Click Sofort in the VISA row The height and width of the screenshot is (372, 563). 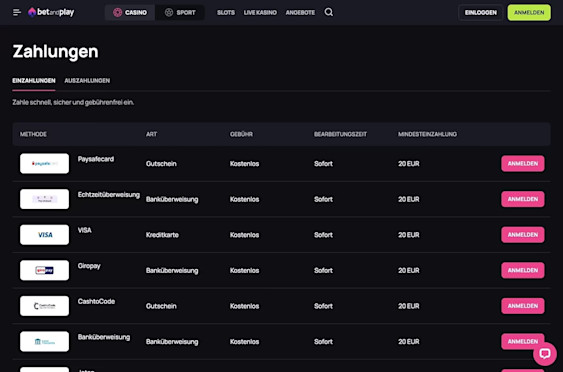(x=324, y=235)
